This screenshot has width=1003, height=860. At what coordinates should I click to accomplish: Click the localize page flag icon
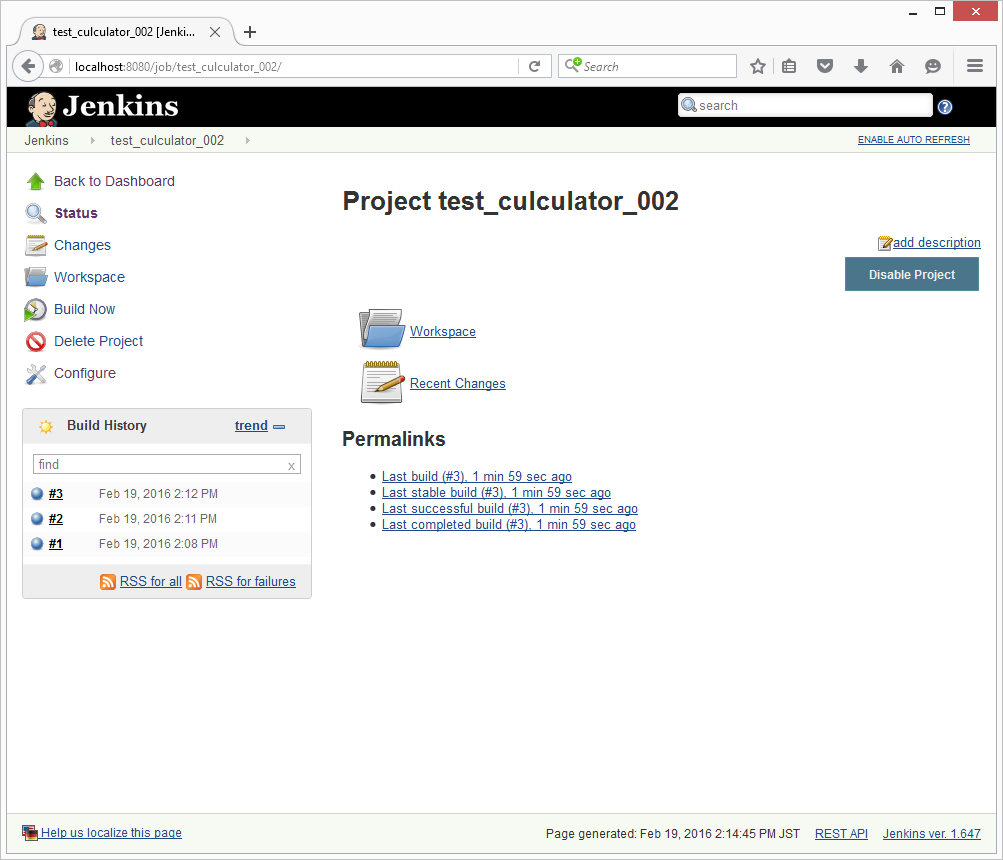30,832
